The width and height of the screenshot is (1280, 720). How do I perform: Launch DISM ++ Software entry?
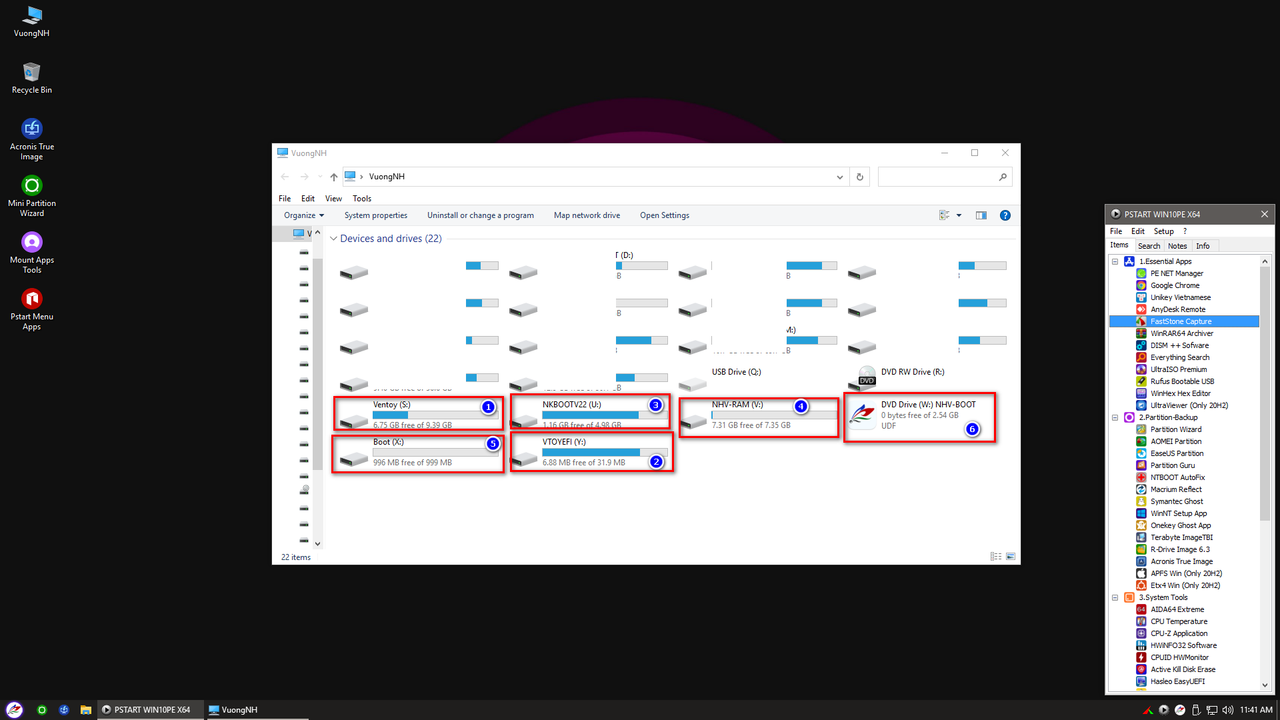click(1179, 345)
